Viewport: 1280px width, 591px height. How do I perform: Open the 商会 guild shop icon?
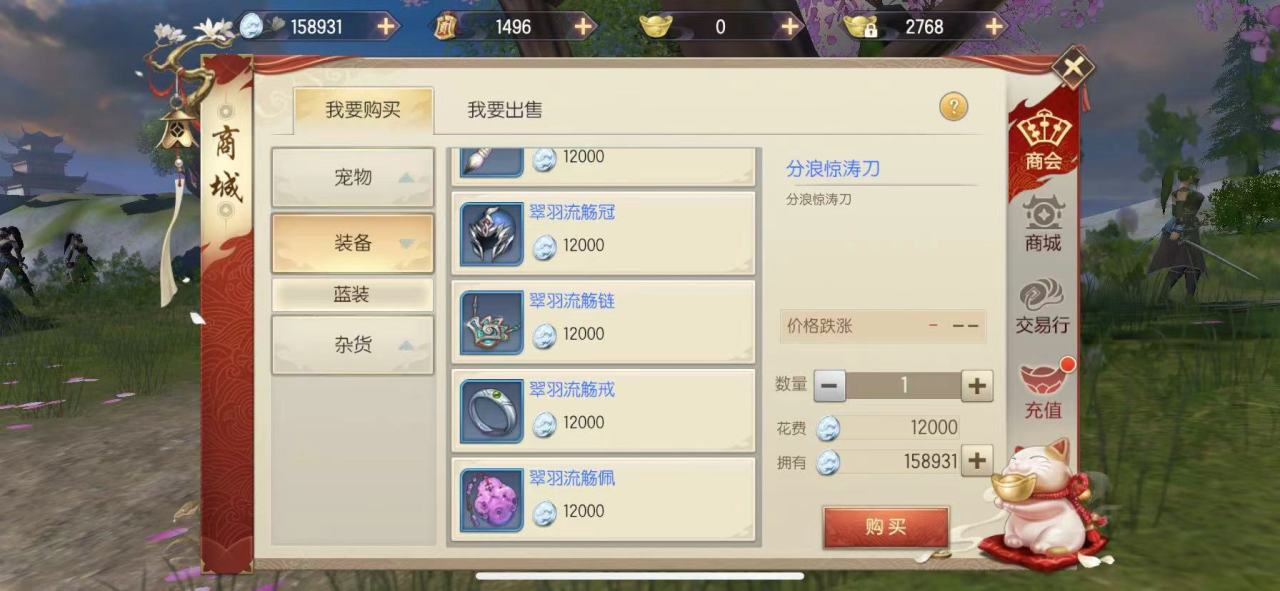(1043, 142)
